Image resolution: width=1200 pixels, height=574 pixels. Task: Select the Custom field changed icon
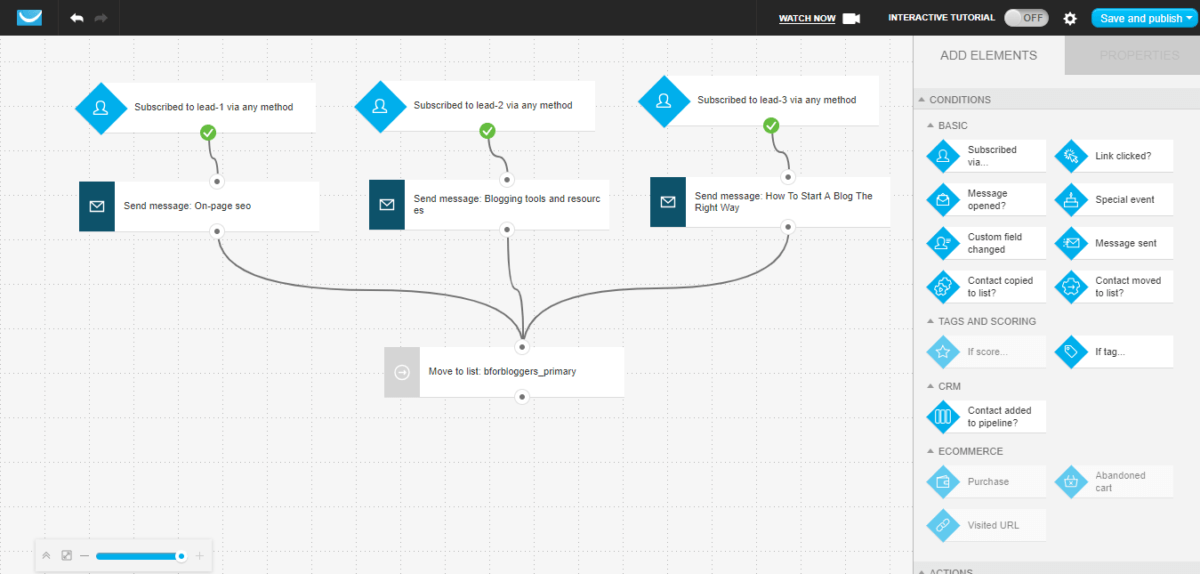click(x=943, y=243)
